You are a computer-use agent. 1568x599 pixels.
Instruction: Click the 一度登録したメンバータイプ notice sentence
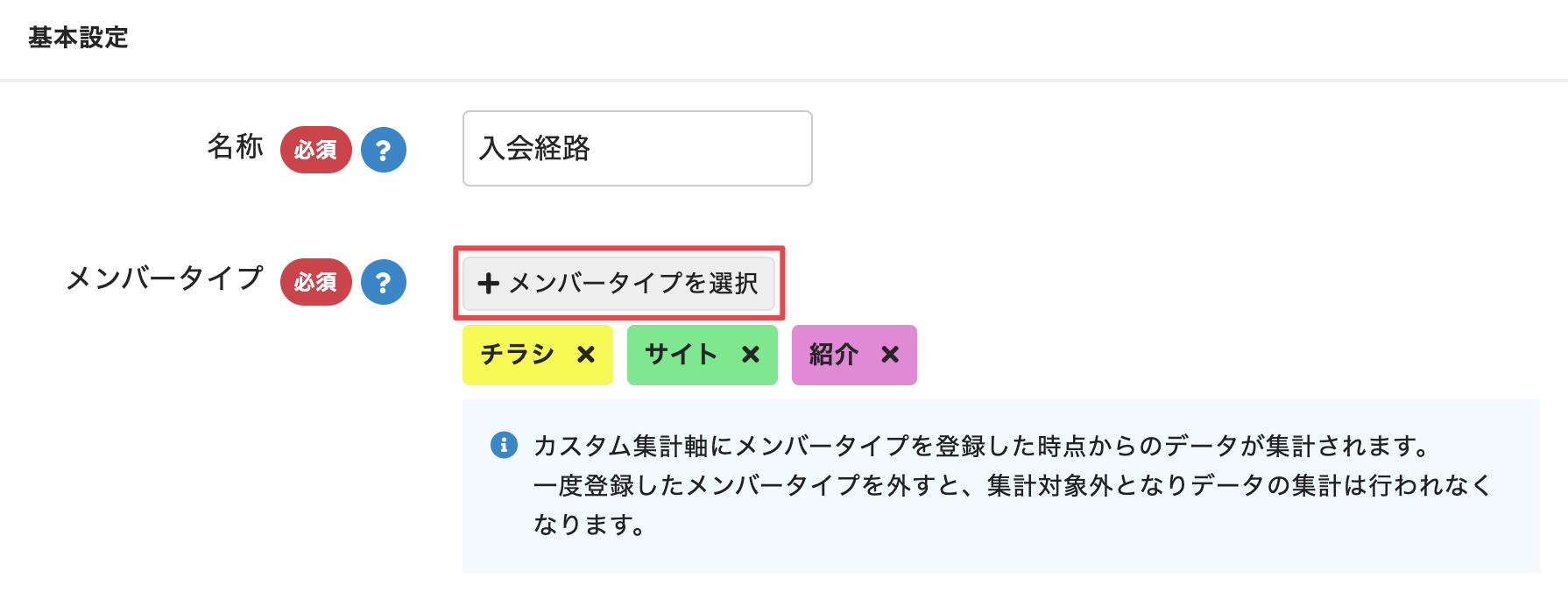click(x=1013, y=504)
